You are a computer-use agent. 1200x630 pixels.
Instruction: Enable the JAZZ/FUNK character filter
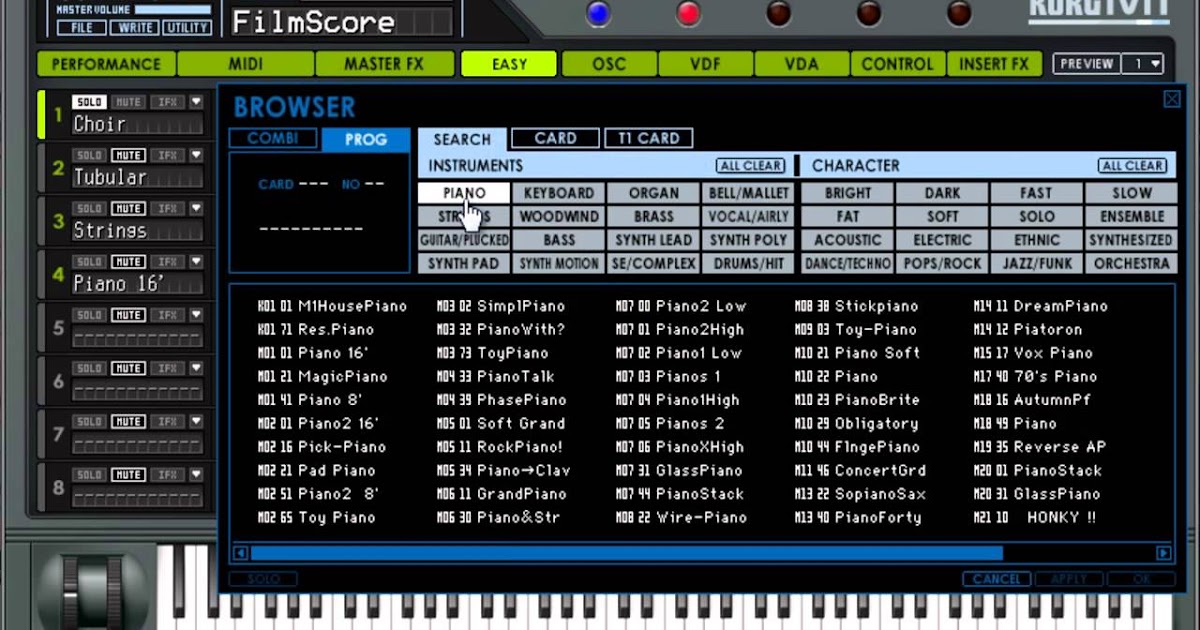[1037, 264]
